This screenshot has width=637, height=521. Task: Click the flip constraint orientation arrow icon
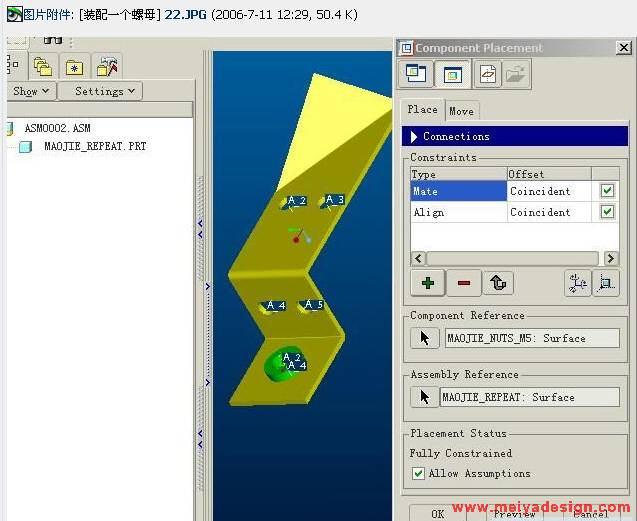pos(498,282)
